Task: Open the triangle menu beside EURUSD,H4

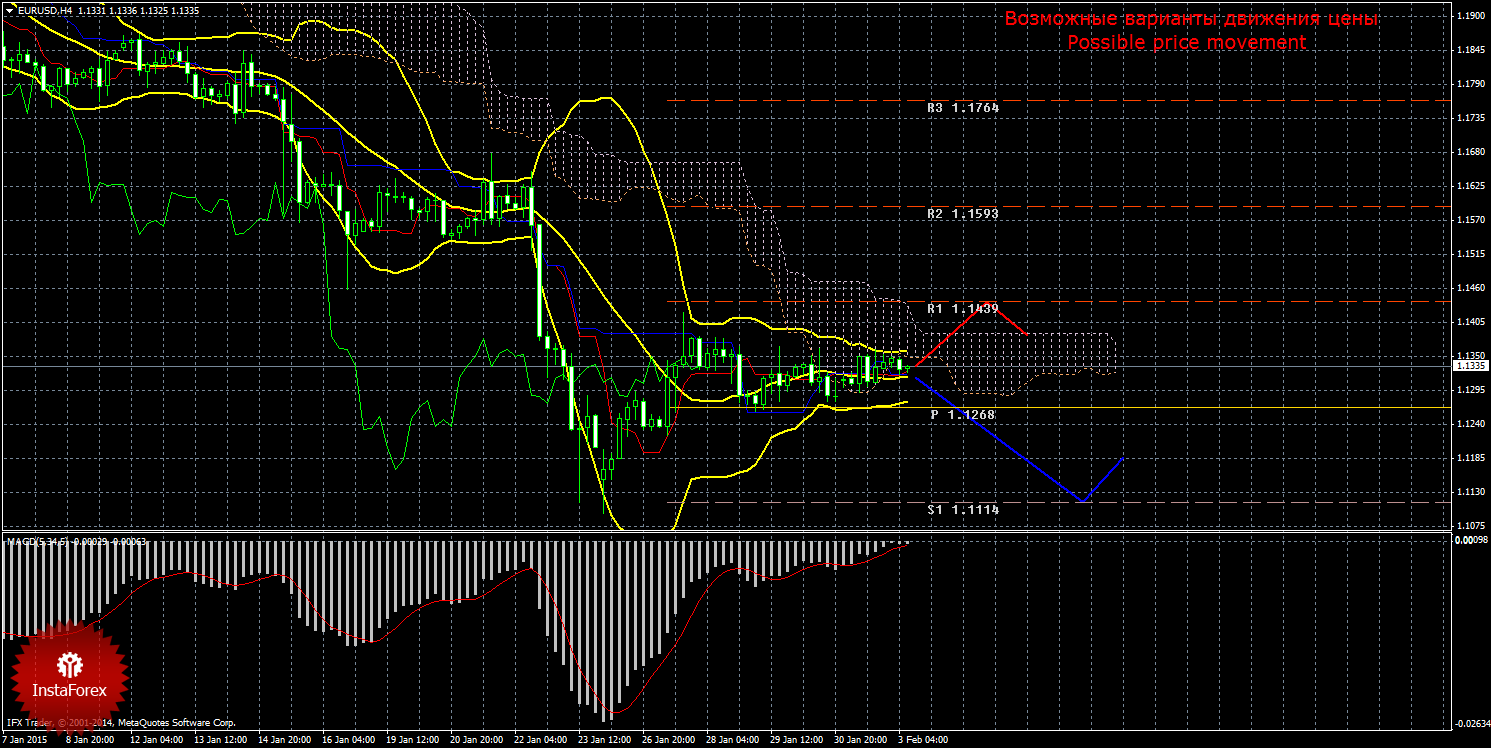Action: coord(9,9)
